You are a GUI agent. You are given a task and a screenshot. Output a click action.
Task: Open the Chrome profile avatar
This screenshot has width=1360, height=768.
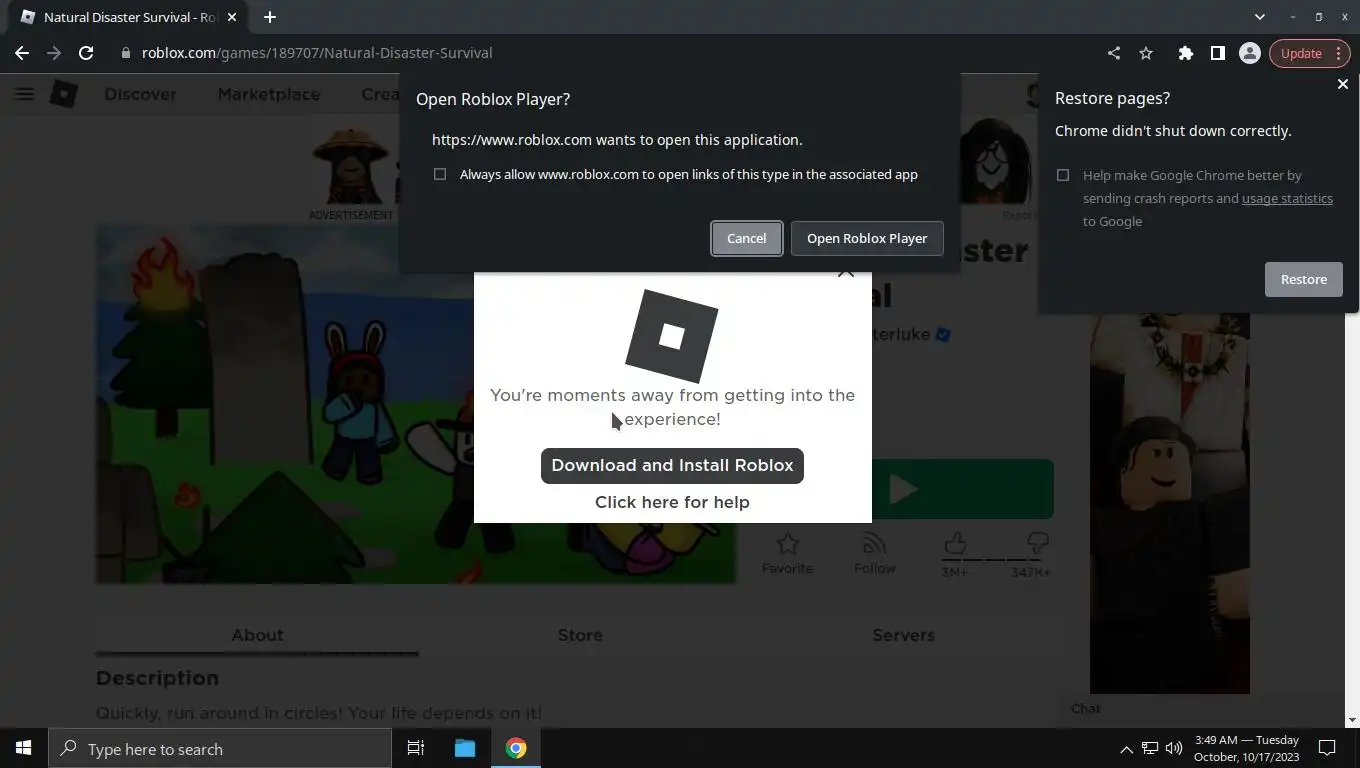click(x=1249, y=53)
